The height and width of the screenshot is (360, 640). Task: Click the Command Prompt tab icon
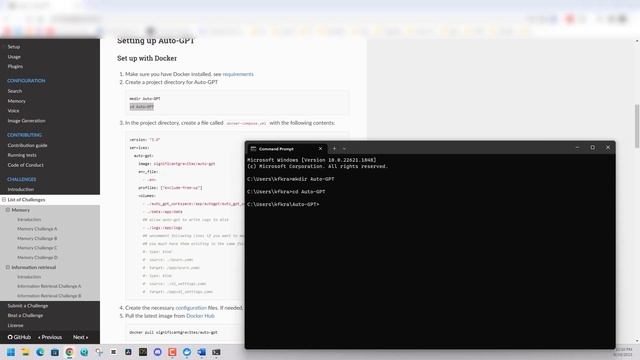[x=253, y=149]
